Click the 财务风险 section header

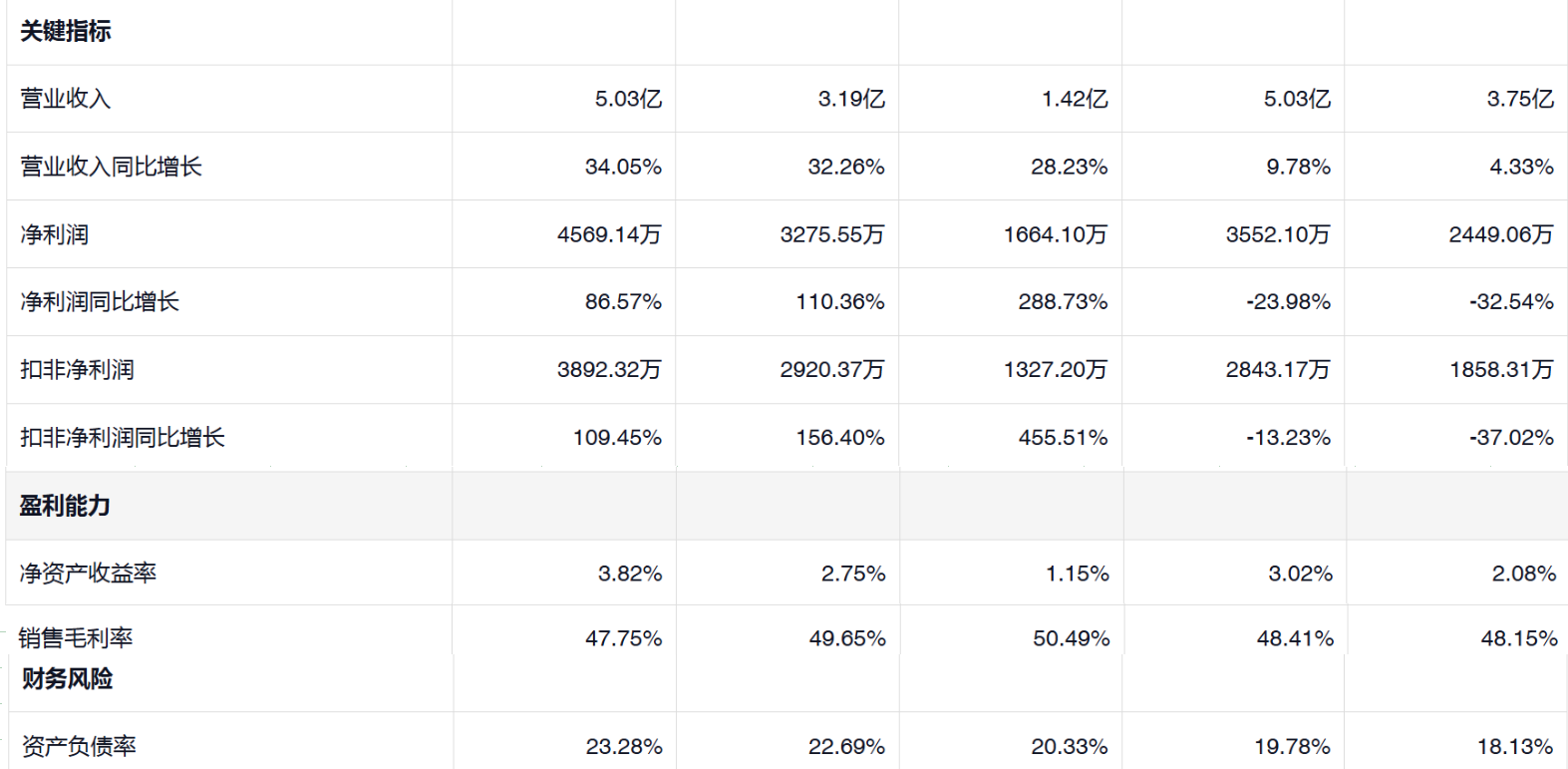coord(68,679)
